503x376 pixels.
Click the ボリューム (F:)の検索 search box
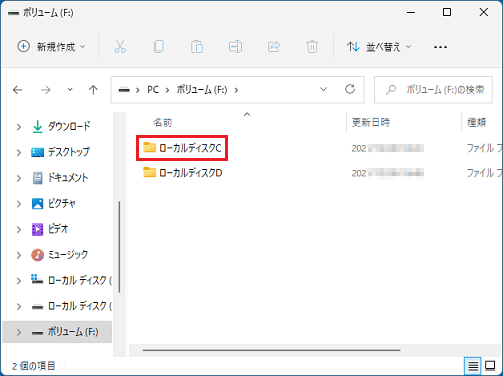(433, 90)
